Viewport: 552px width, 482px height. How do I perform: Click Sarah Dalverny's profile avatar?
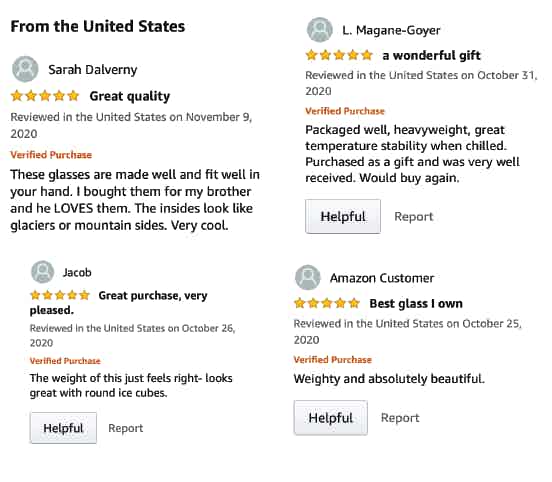coord(25,69)
